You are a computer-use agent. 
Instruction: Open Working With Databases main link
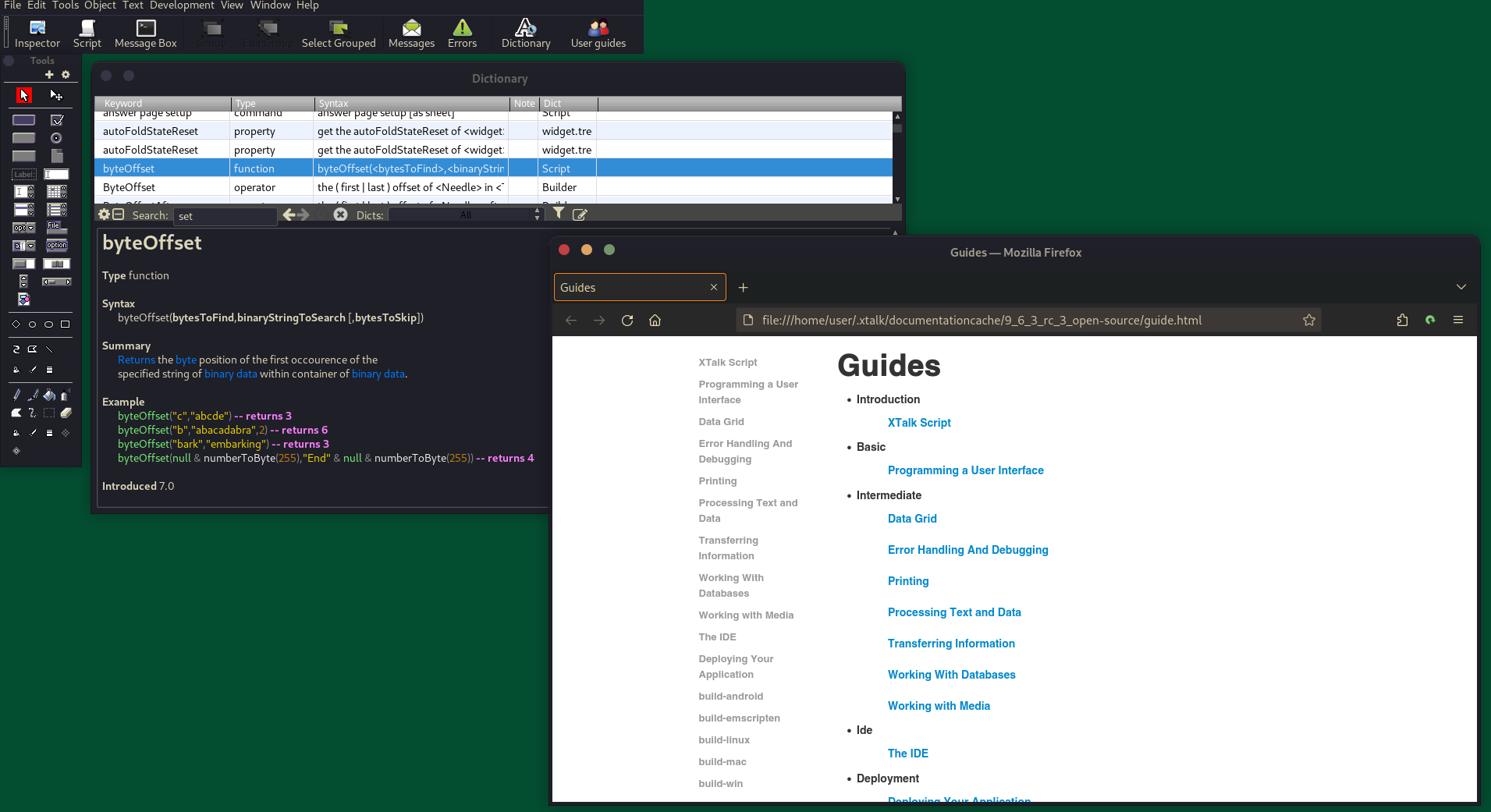click(951, 675)
